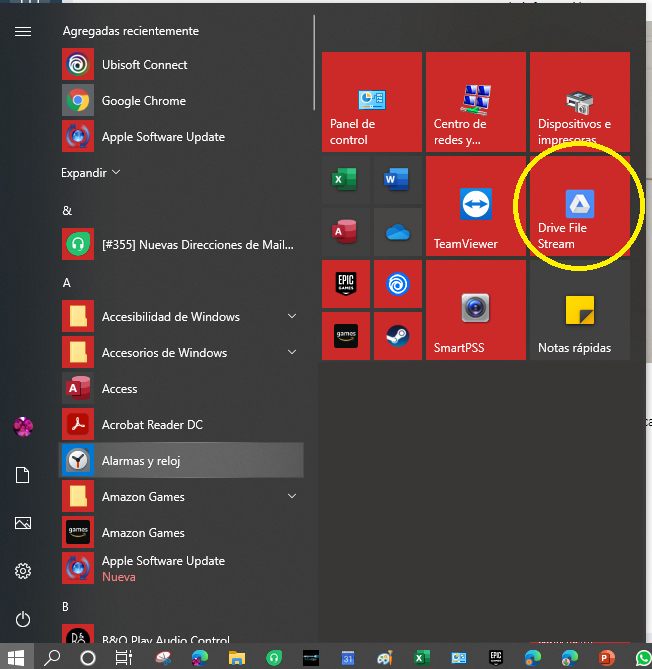Open Dispositivos e impresoras tile
The height and width of the screenshot is (669, 652).
pos(580,102)
